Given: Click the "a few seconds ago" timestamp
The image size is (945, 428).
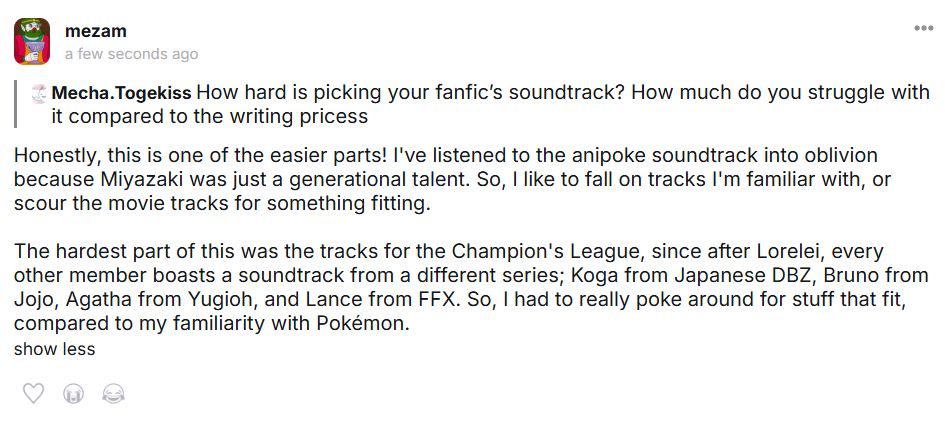Looking at the screenshot, I should click(x=131, y=54).
